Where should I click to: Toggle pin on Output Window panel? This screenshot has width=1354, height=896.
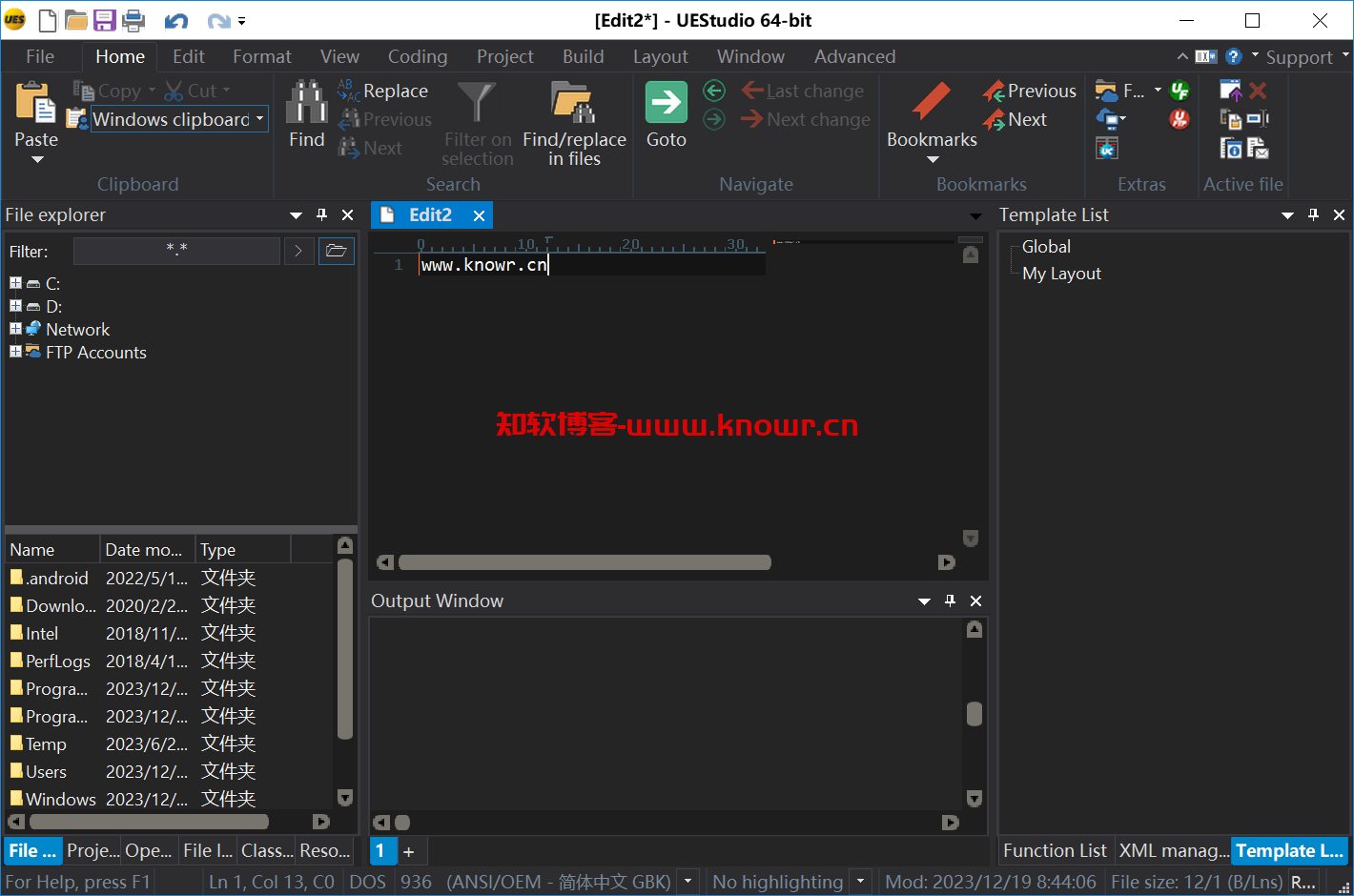coord(950,601)
